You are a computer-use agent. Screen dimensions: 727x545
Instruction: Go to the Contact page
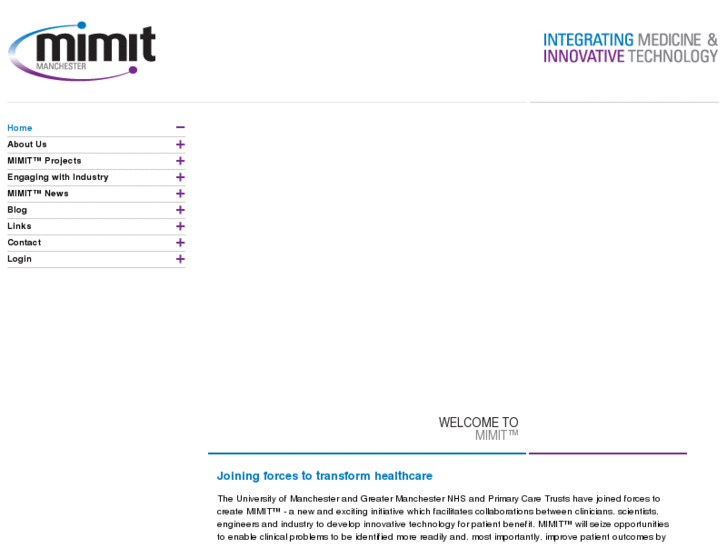24,243
